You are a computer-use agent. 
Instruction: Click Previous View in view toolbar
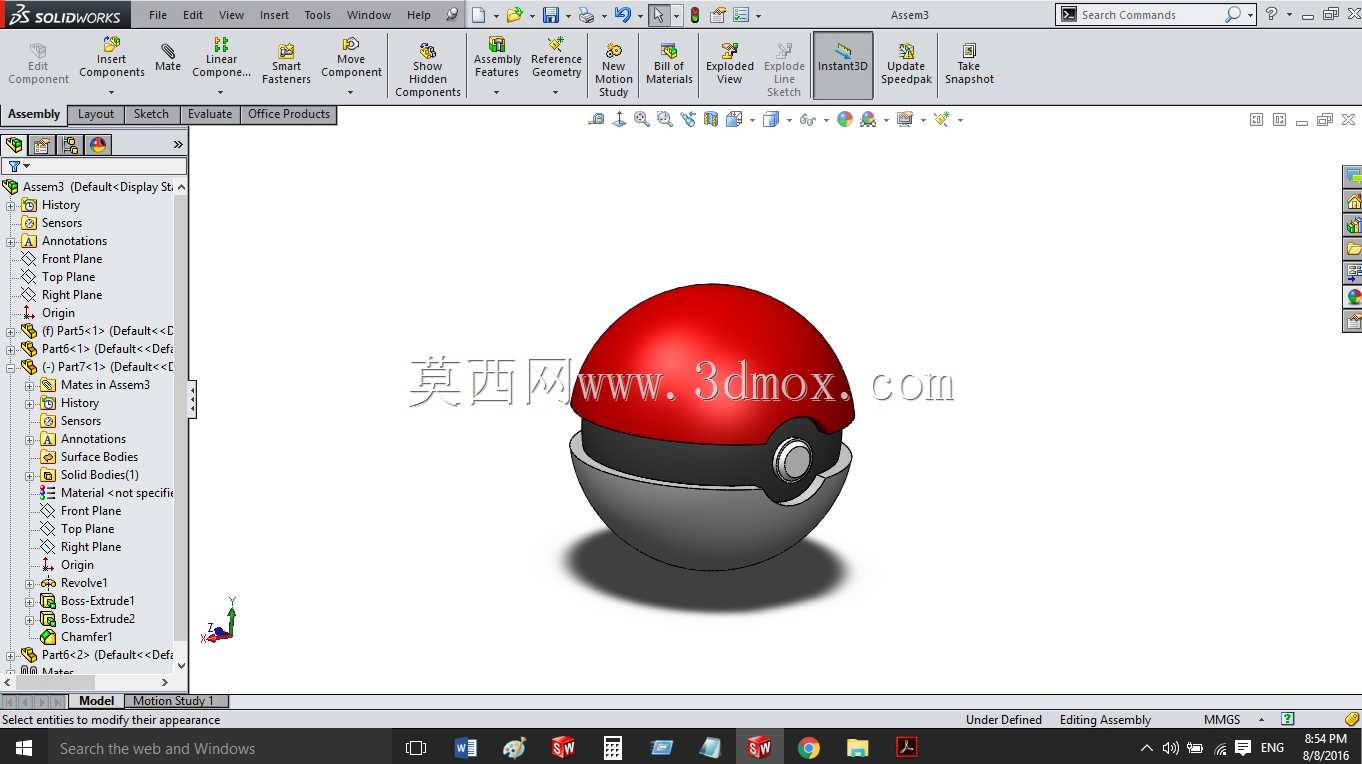point(688,119)
